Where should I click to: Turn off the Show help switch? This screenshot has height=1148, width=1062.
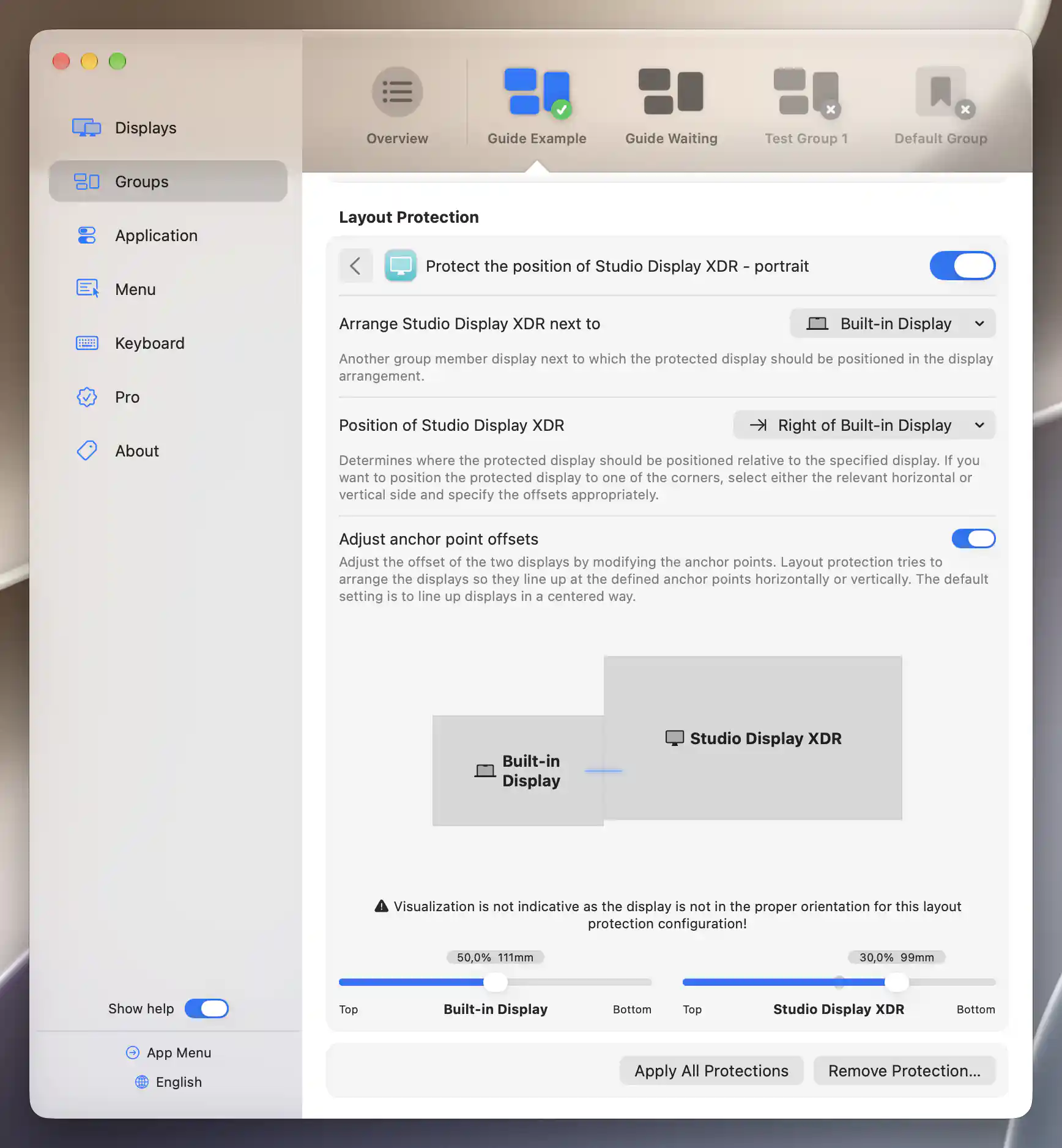(207, 1008)
